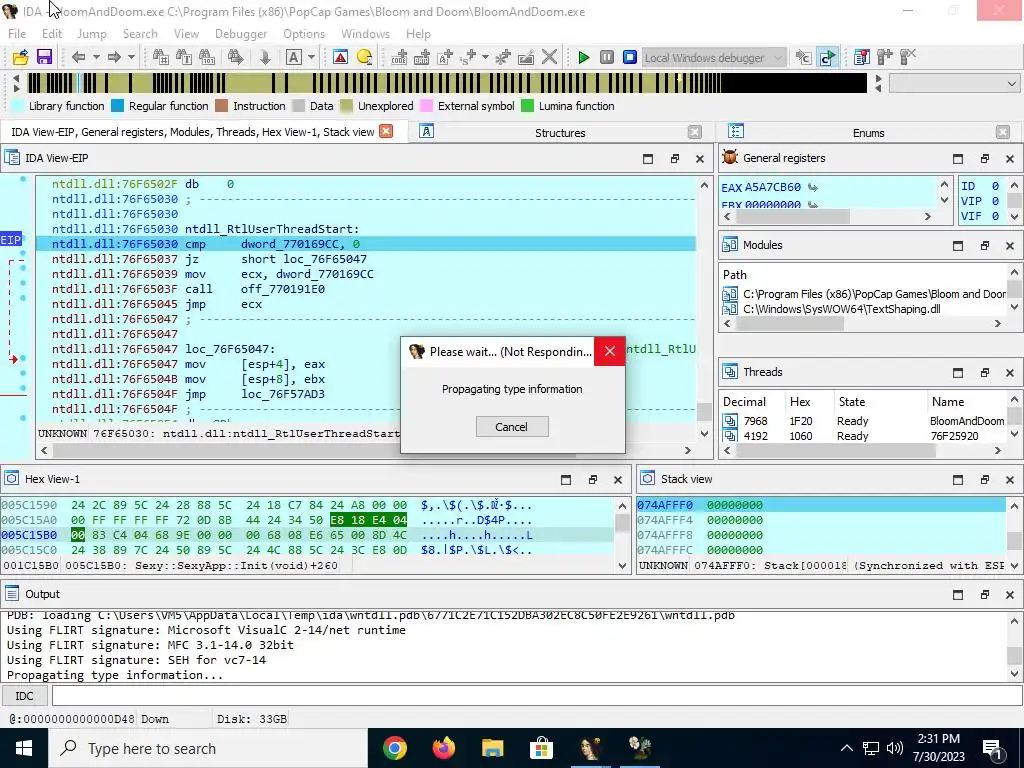Open the Jump menu
This screenshot has height=768, width=1024.
pyautogui.click(x=91, y=34)
